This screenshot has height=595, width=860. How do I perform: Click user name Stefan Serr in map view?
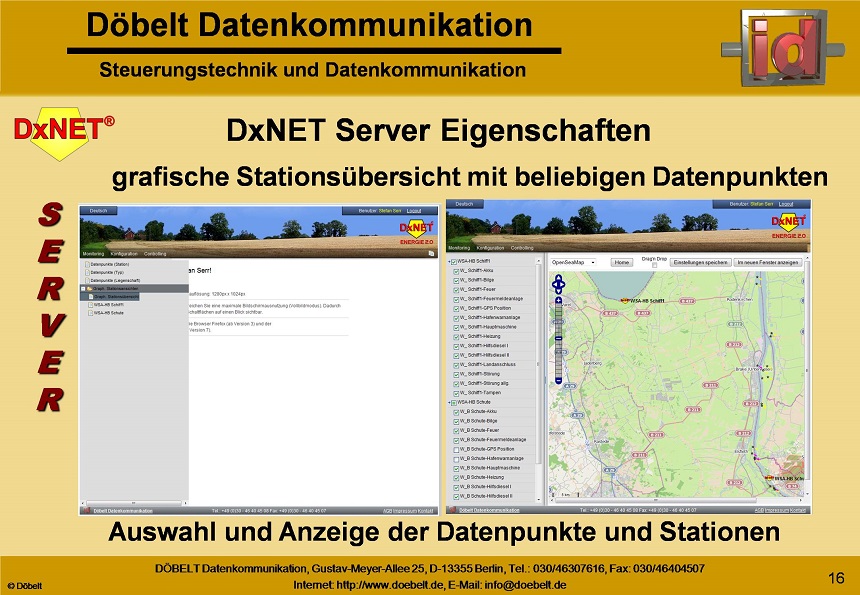pyautogui.click(x=762, y=204)
